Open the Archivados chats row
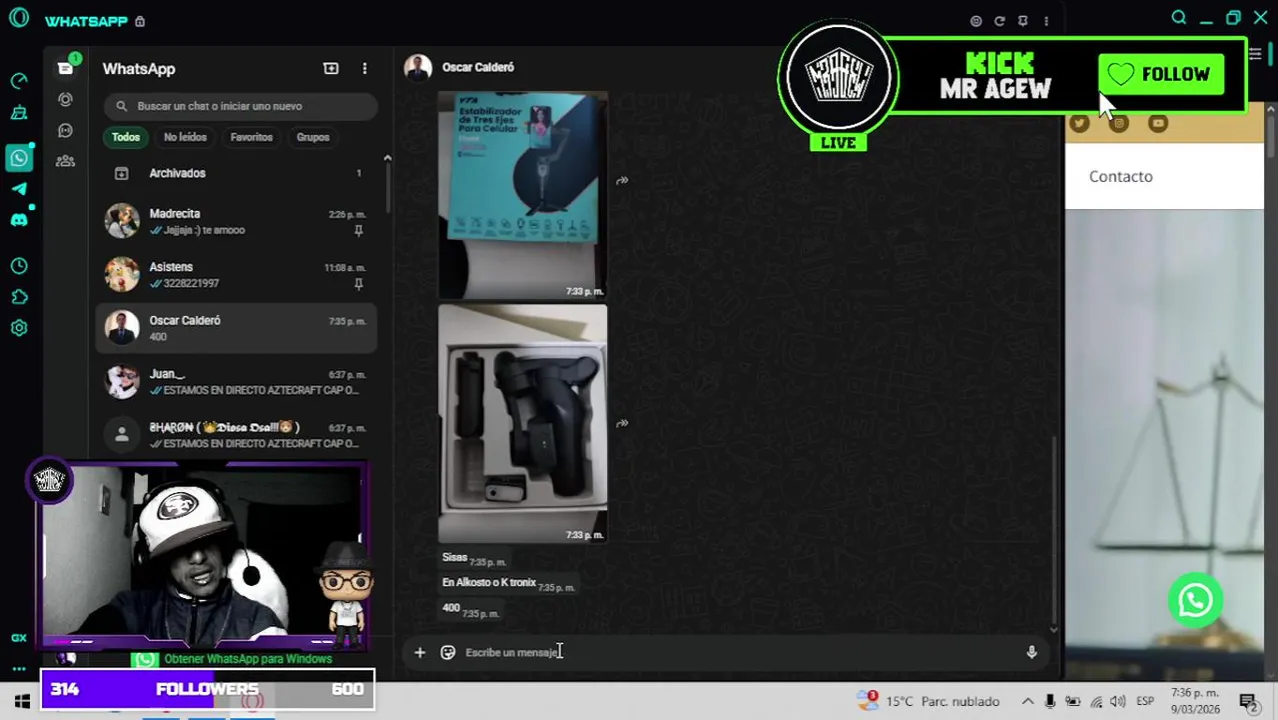The width and height of the screenshot is (1278, 720). coord(236,173)
